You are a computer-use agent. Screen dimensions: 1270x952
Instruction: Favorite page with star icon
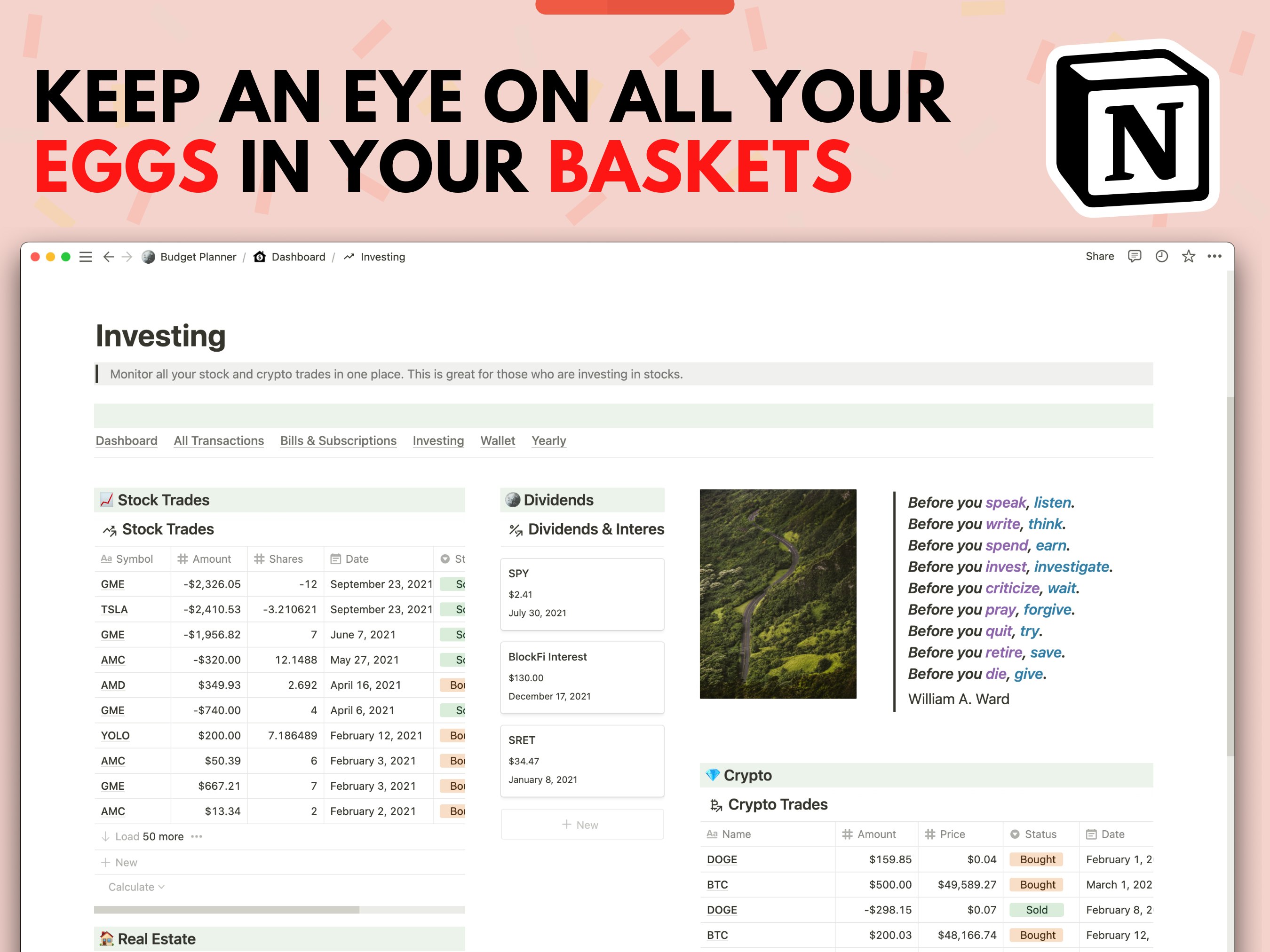click(x=1188, y=256)
